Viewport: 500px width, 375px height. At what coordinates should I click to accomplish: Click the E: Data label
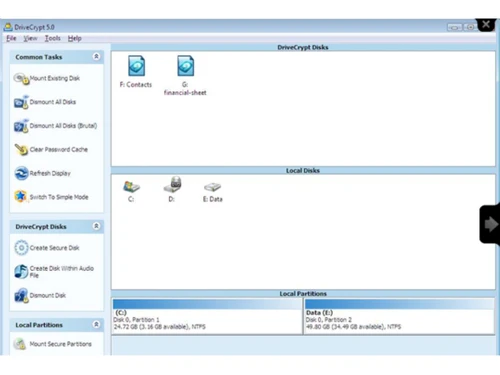coord(213,199)
